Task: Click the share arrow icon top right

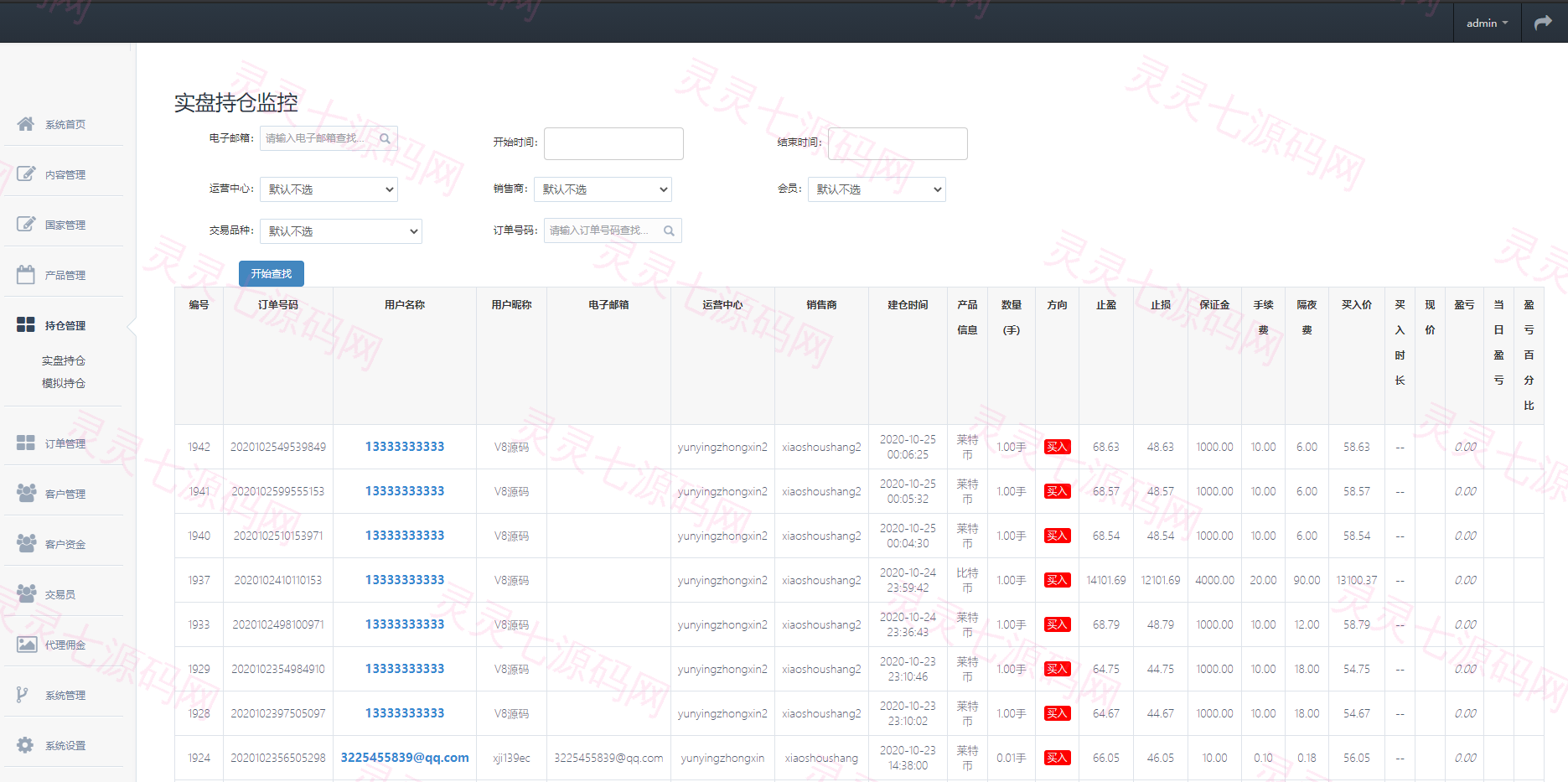Action: tap(1543, 23)
